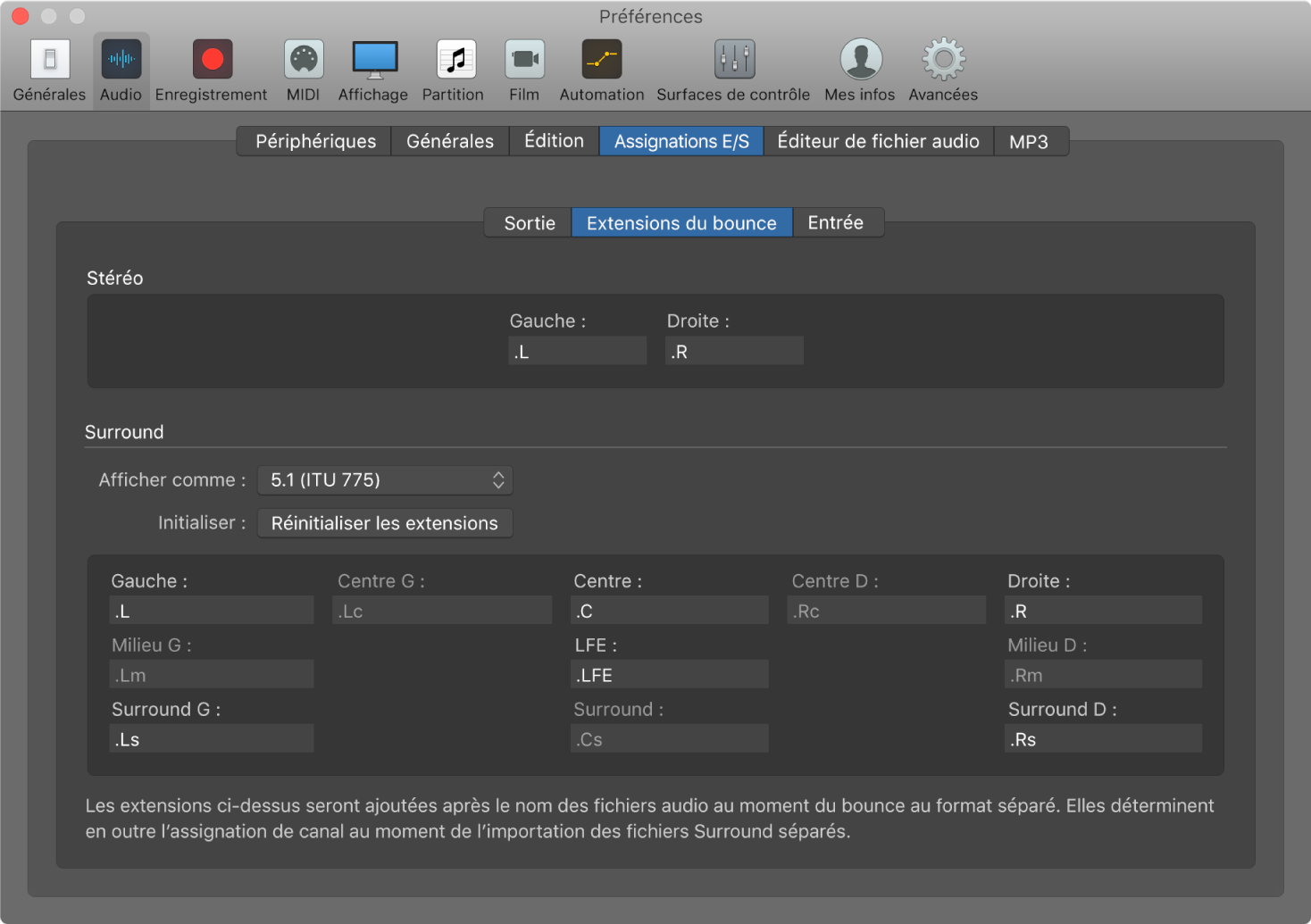The image size is (1311, 924).
Task: Select the Extensions du bounce sub-tab
Action: 681,223
